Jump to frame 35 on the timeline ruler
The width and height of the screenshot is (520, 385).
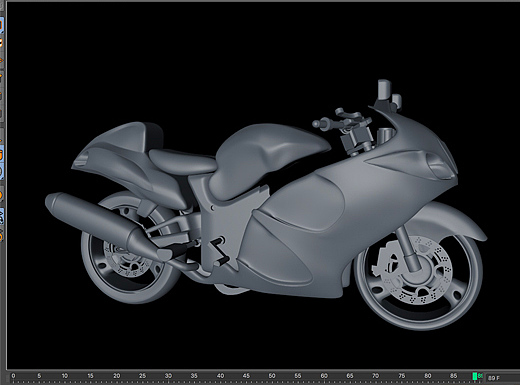click(x=194, y=376)
